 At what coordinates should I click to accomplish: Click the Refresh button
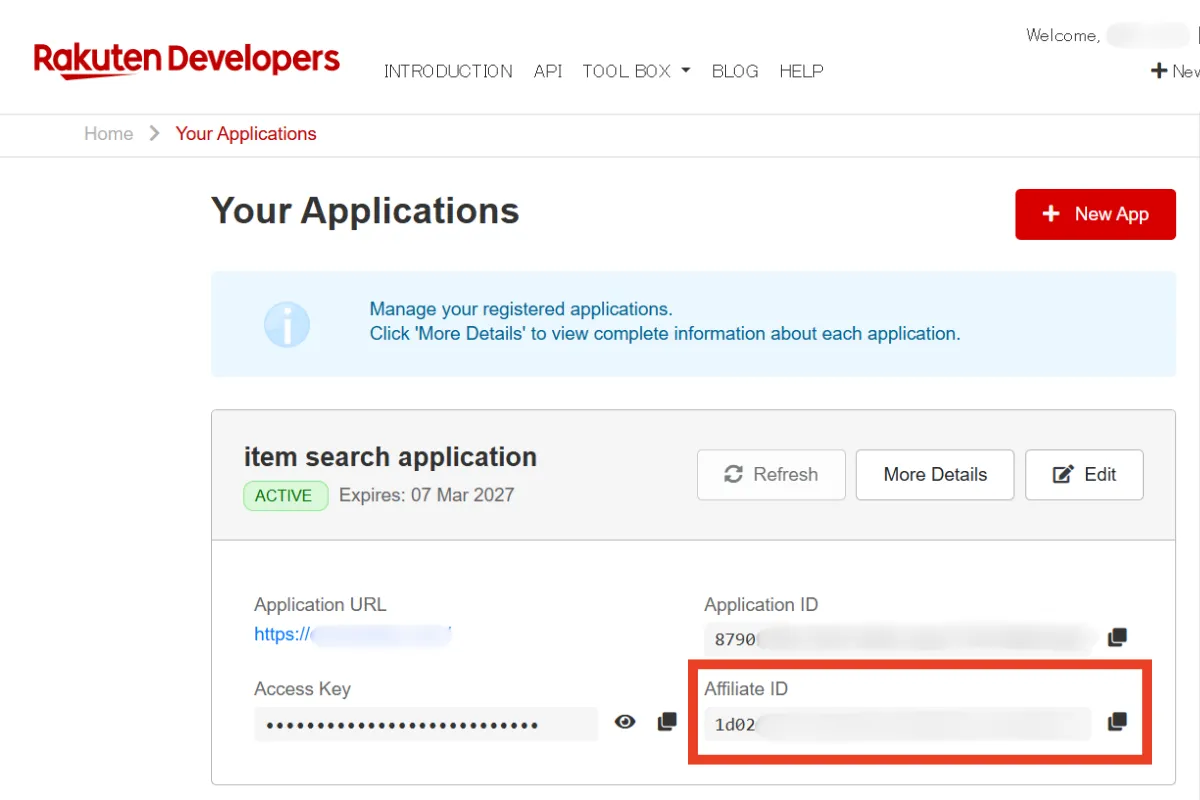771,475
